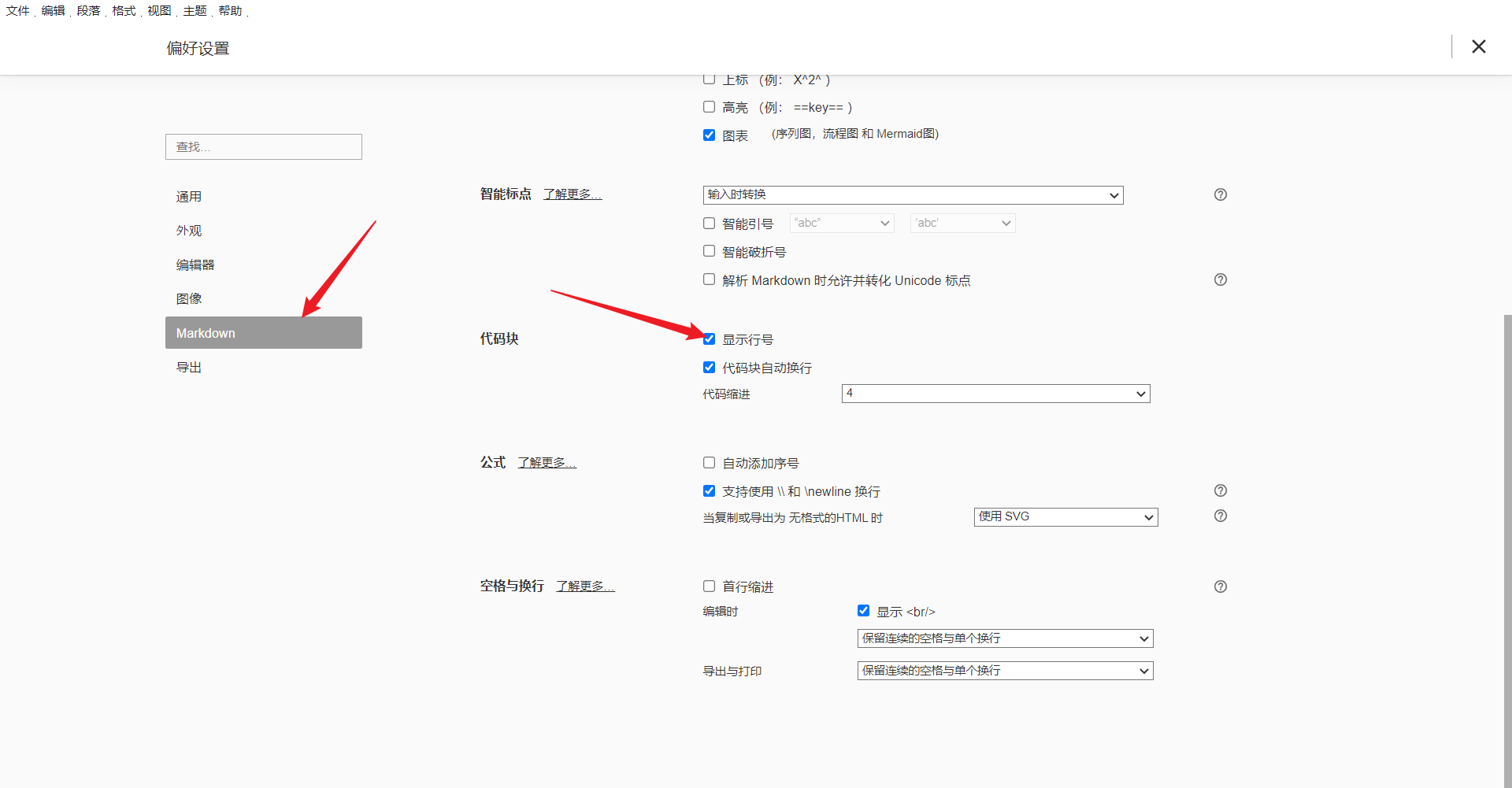Toggle 显示 <br/> checkbox
The image size is (1512, 788).
tap(863, 611)
